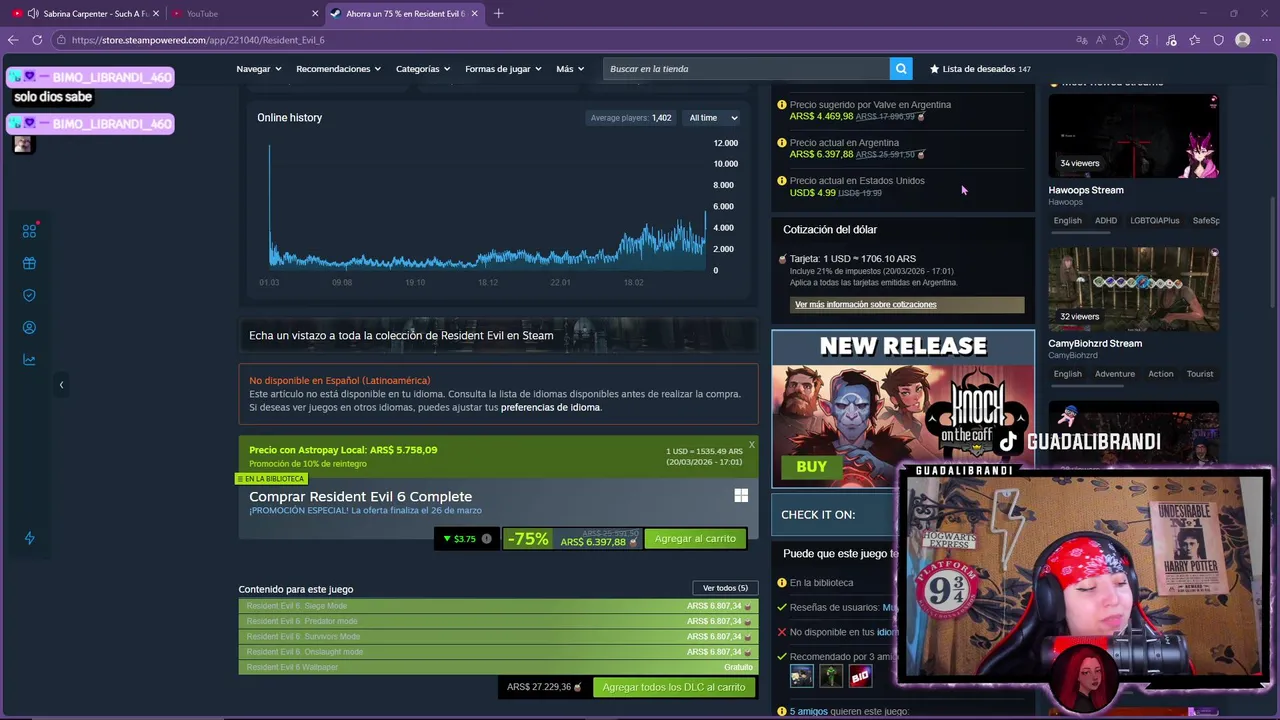This screenshot has height=720, width=1280.
Task: Close the YouTube tab
Action: pos(315,14)
